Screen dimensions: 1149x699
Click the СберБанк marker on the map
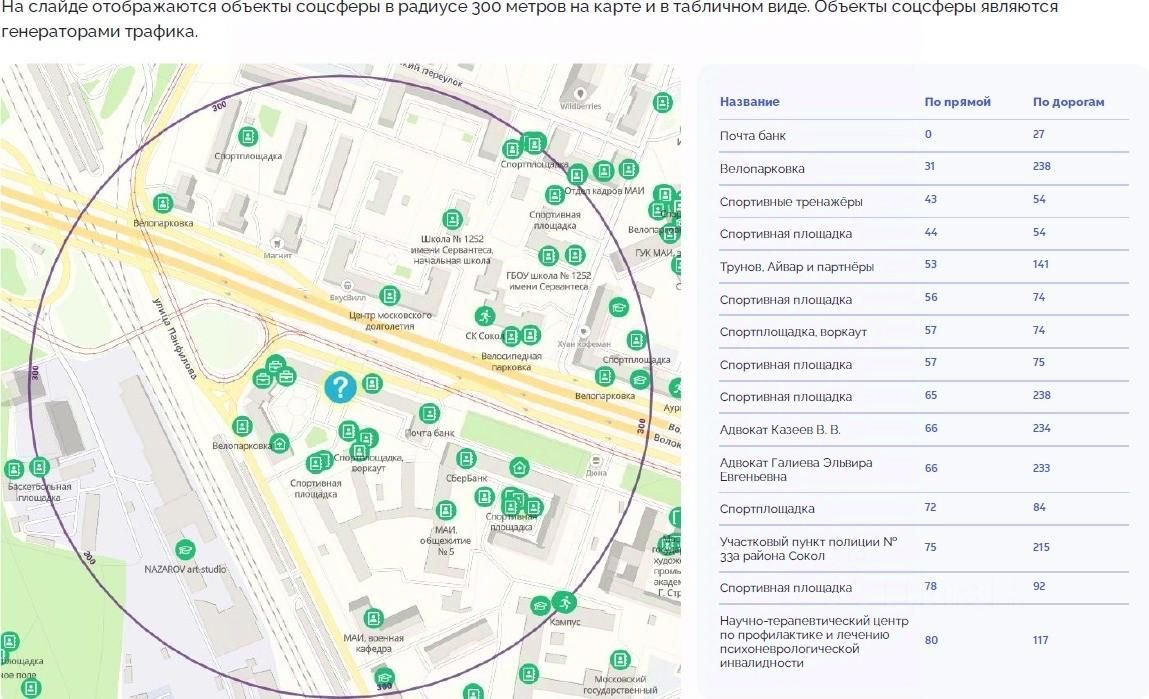tap(466, 459)
